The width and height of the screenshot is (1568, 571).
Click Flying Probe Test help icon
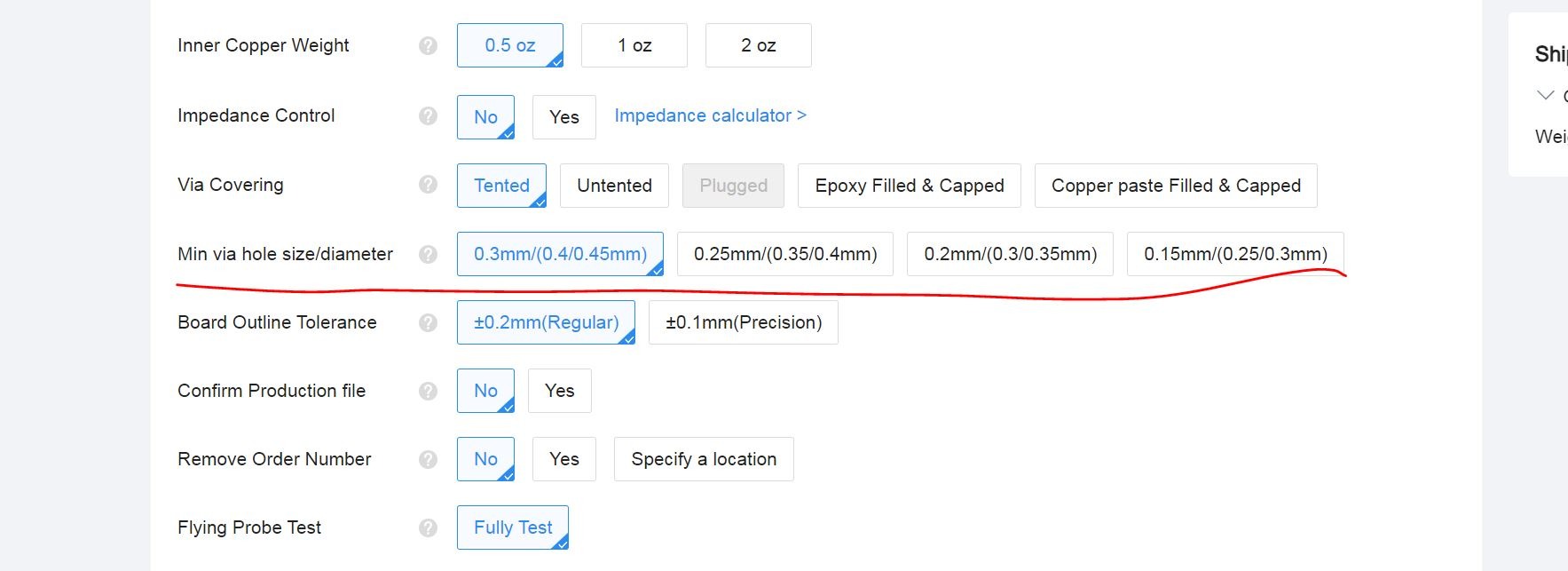tap(428, 527)
